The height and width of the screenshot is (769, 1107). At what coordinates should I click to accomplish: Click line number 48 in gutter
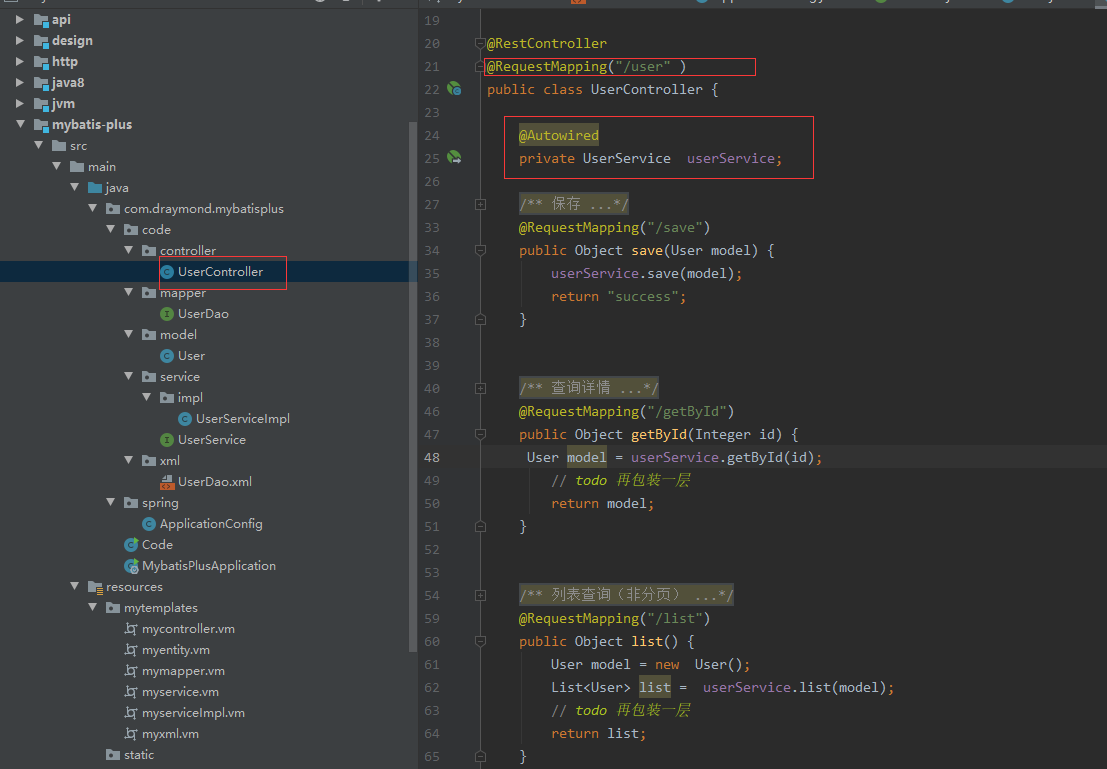coord(432,458)
